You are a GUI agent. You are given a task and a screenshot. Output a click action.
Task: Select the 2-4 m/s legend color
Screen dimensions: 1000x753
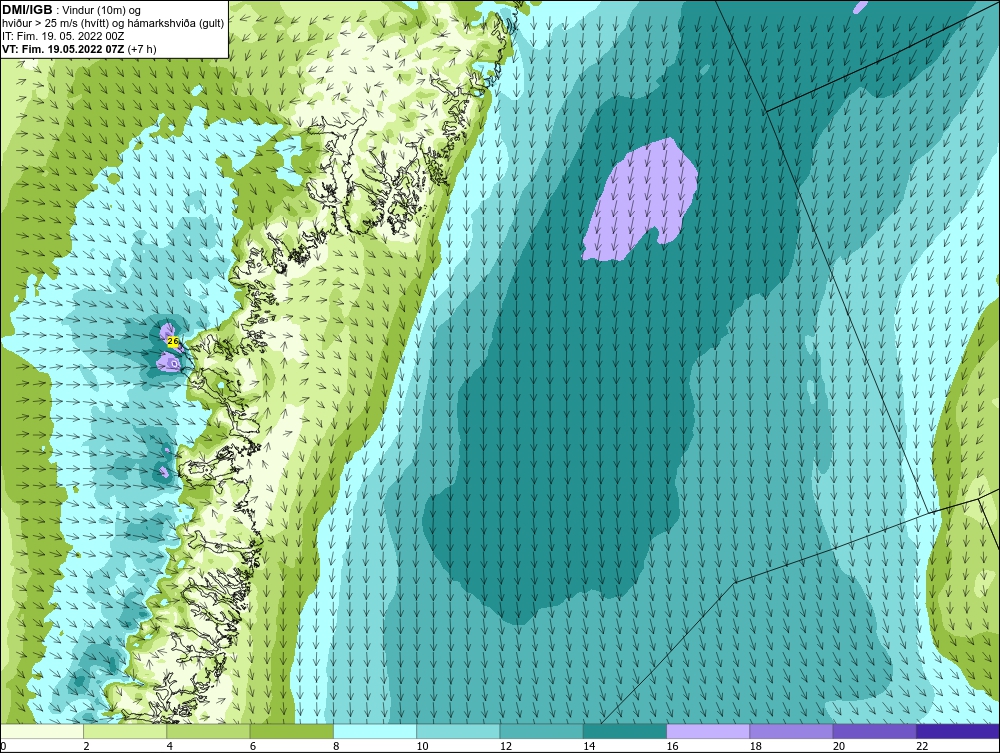[x=125, y=731]
